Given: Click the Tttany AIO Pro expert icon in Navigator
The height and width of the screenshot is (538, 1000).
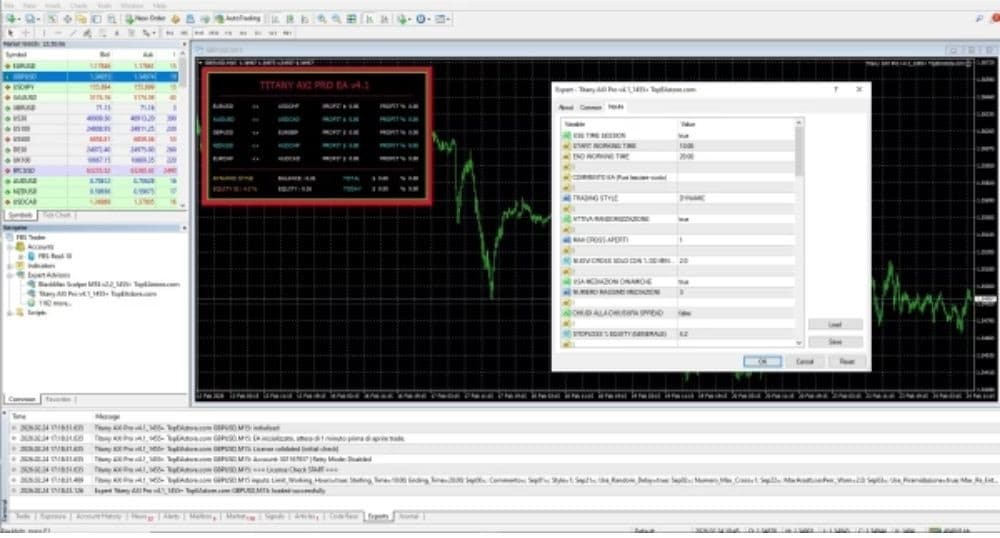Looking at the screenshot, I should (33, 295).
